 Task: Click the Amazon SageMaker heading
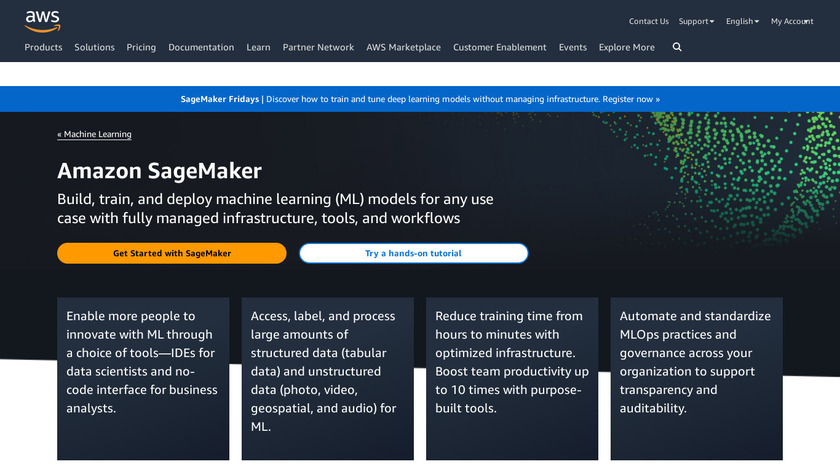pyautogui.click(x=159, y=171)
